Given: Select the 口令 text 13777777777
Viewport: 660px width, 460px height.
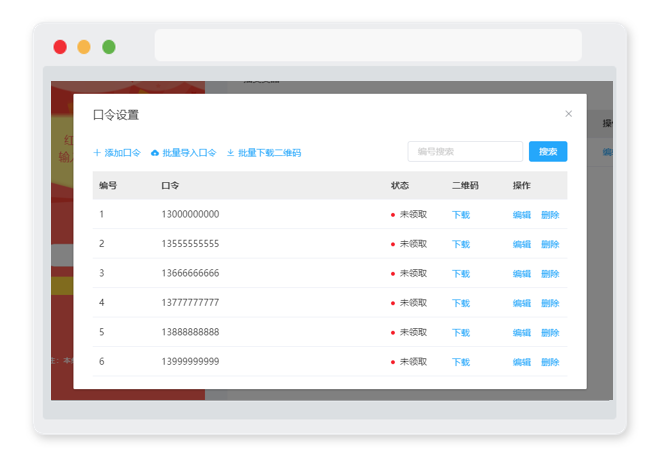Looking at the screenshot, I should pyautogui.click(x=190, y=303).
